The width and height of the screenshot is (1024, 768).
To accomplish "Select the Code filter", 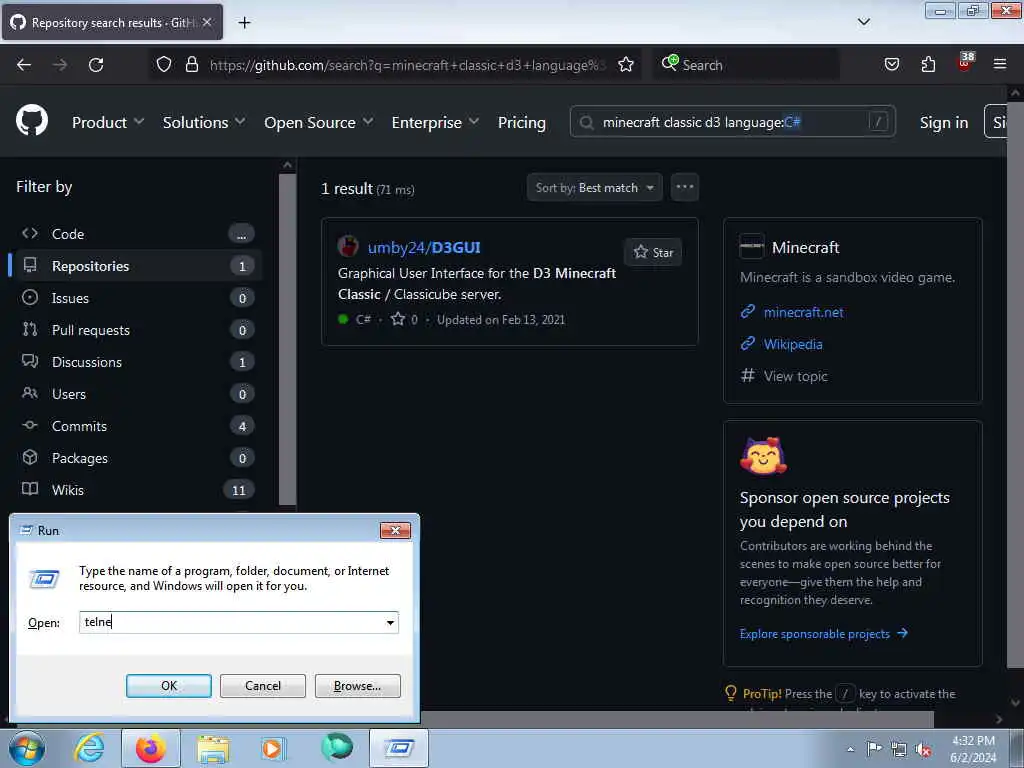I will (x=136, y=234).
